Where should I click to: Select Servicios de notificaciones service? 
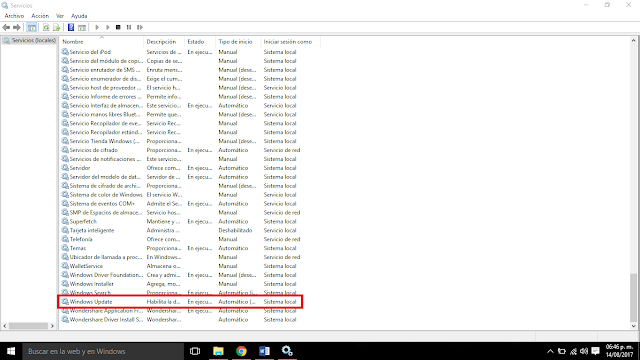click(180, 159)
